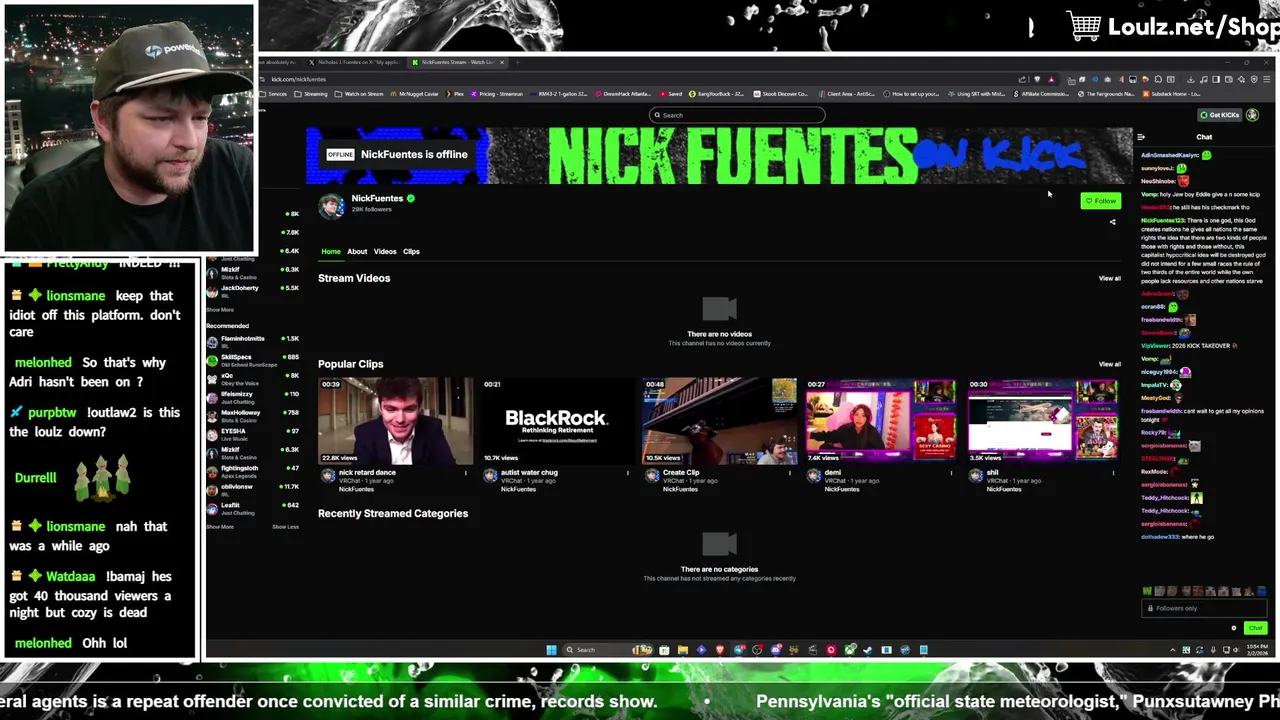Click the Kick search field
This screenshot has width=1280, height=720.
pos(737,115)
